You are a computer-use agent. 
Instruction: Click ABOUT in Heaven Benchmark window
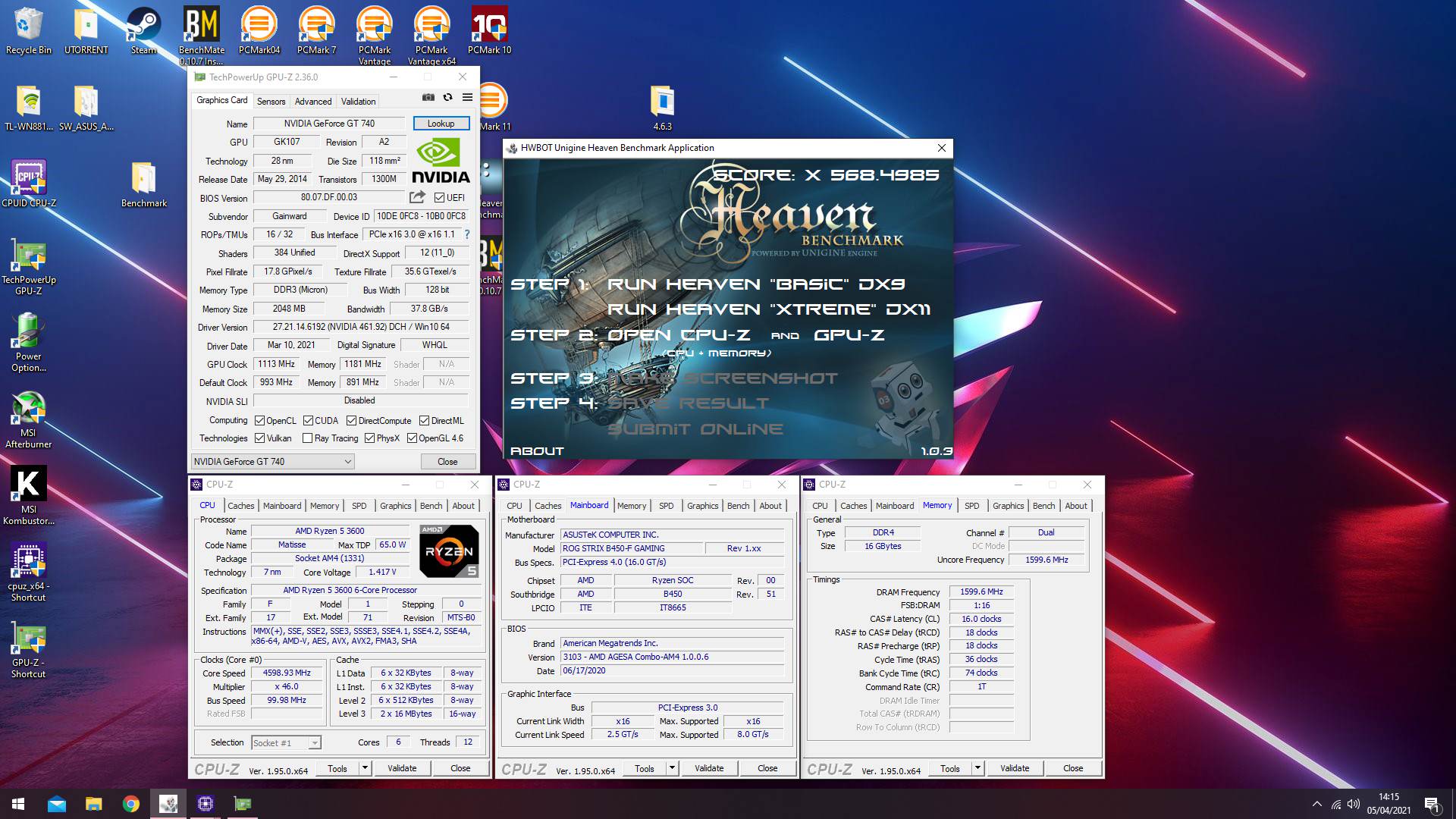click(x=537, y=451)
